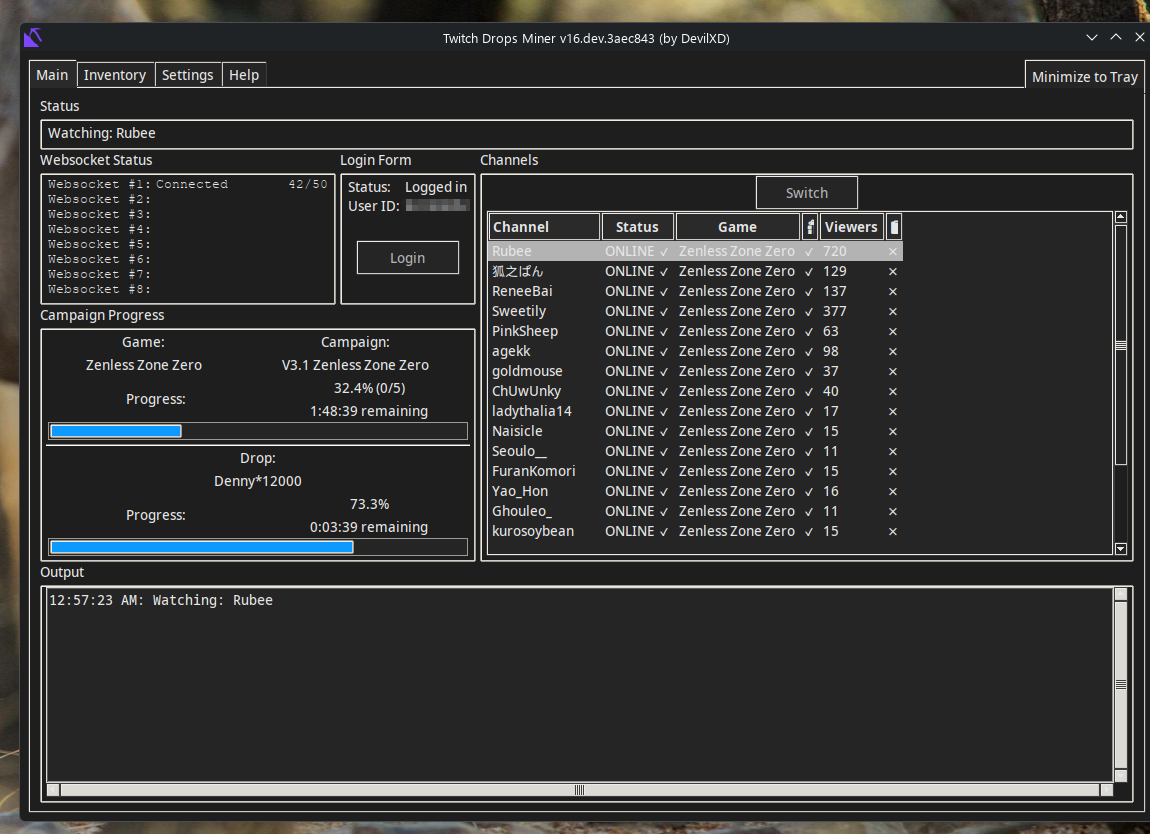Select the Seoulo__ channel name
The height and width of the screenshot is (834, 1150).
click(519, 452)
